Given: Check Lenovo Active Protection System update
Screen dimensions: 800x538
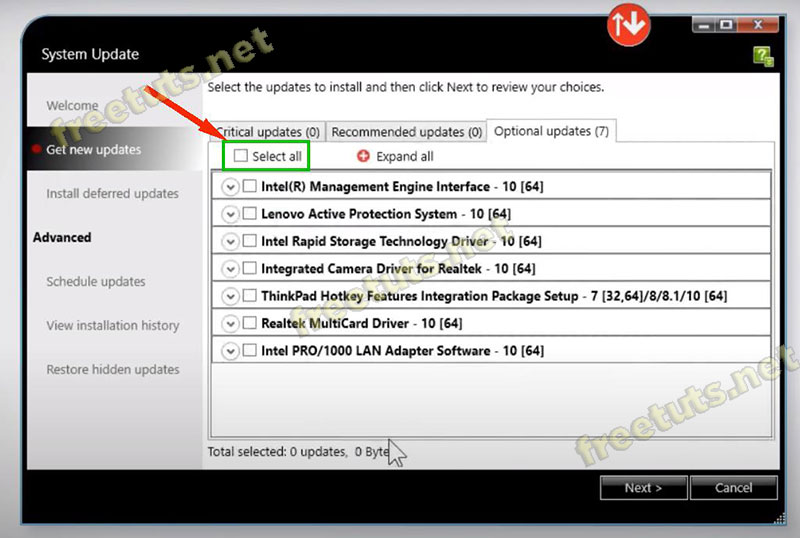Looking at the screenshot, I should tap(249, 213).
